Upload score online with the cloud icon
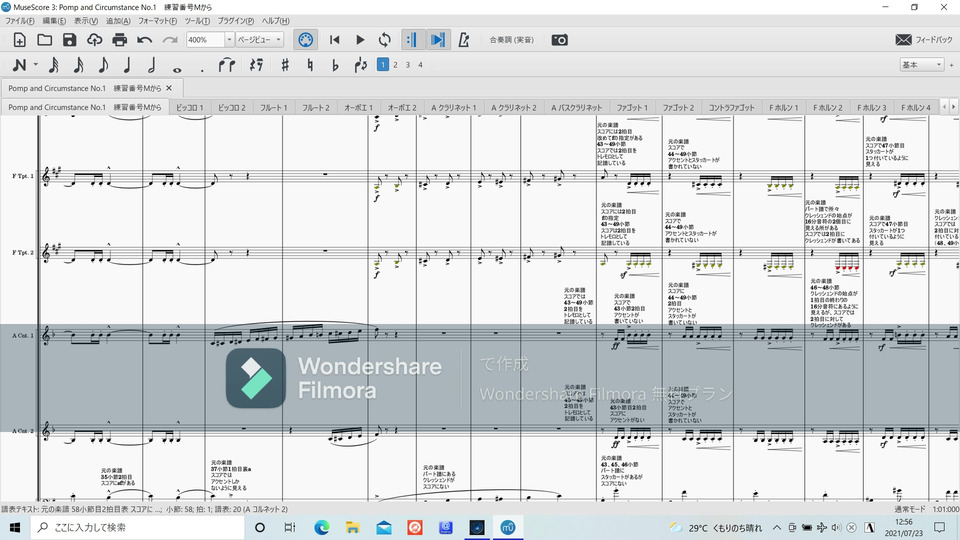This screenshot has height=540, width=960. coord(94,40)
